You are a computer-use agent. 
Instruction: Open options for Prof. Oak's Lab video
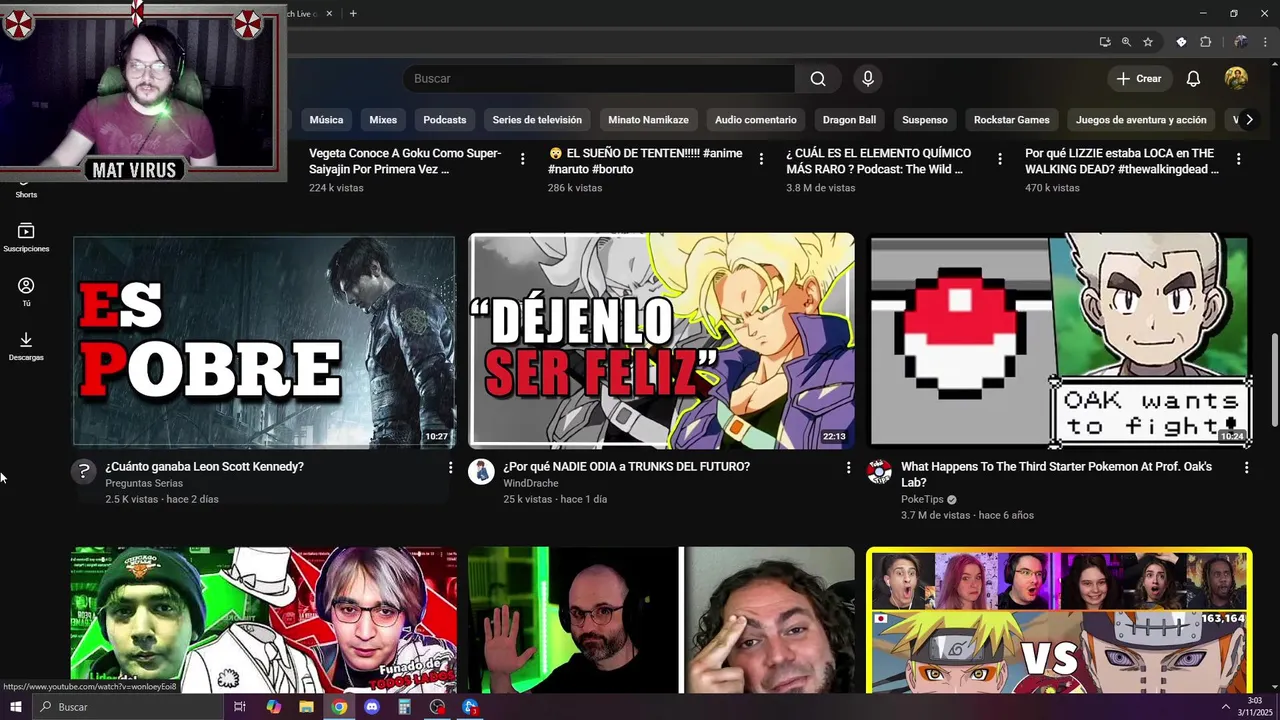pos(1246,467)
